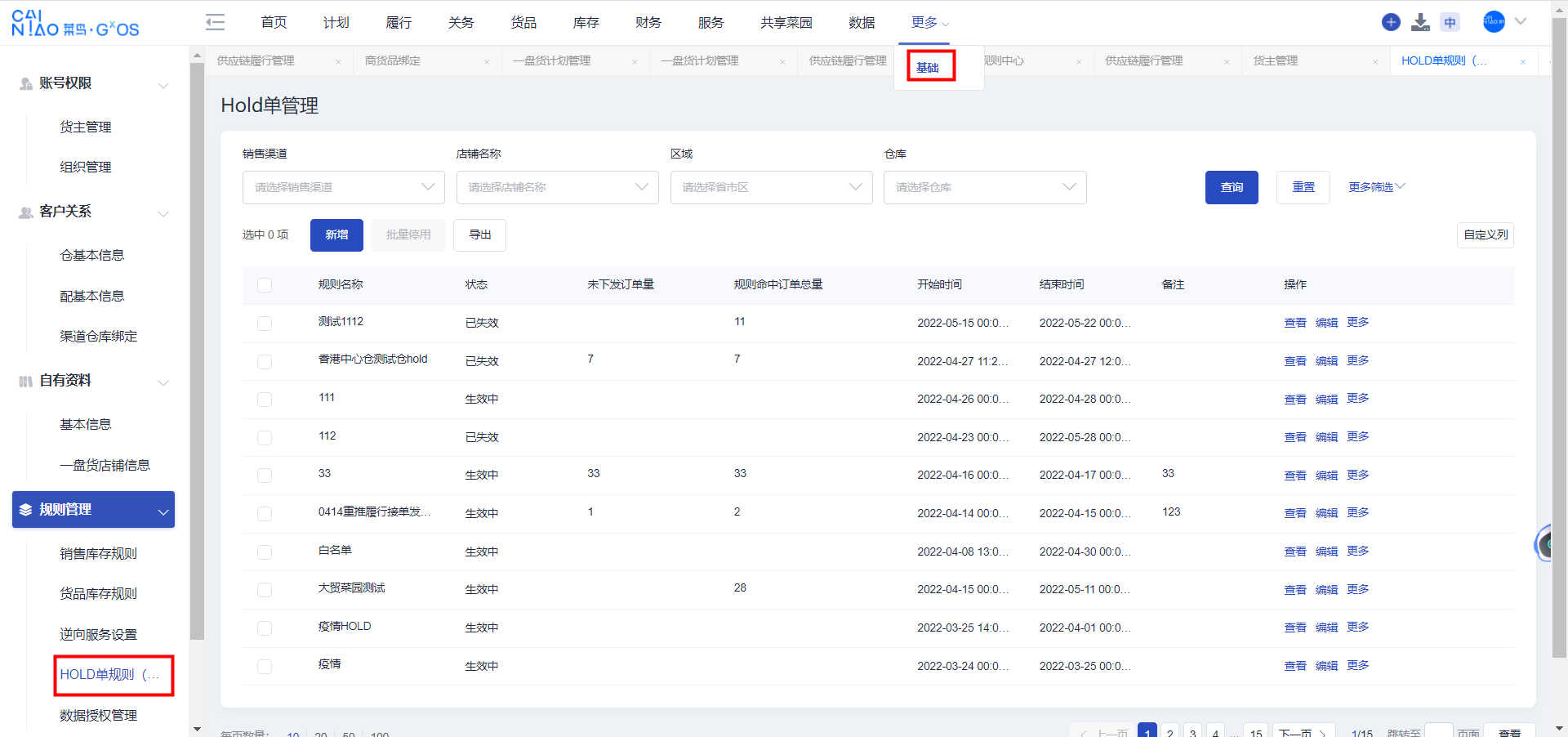1568x737 pixels.
Task: Click the 导出 export button
Action: tap(480, 235)
